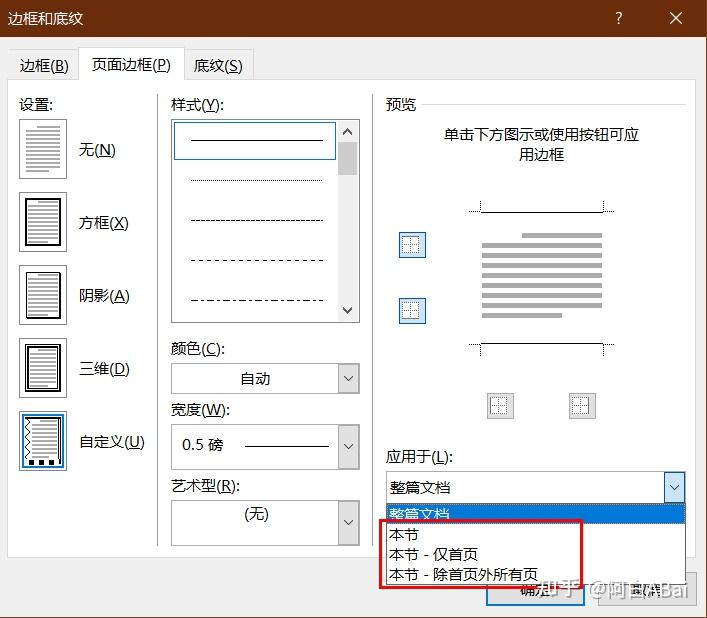Image resolution: width=707 pixels, height=618 pixels.
Task: Toggle the bottom border preview button
Action: pos(412,311)
